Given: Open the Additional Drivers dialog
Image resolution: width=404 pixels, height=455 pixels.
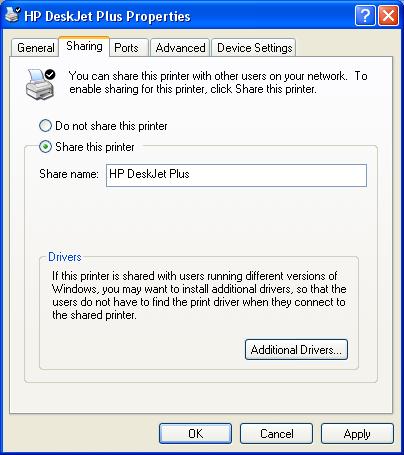Looking at the screenshot, I should coord(296,349).
